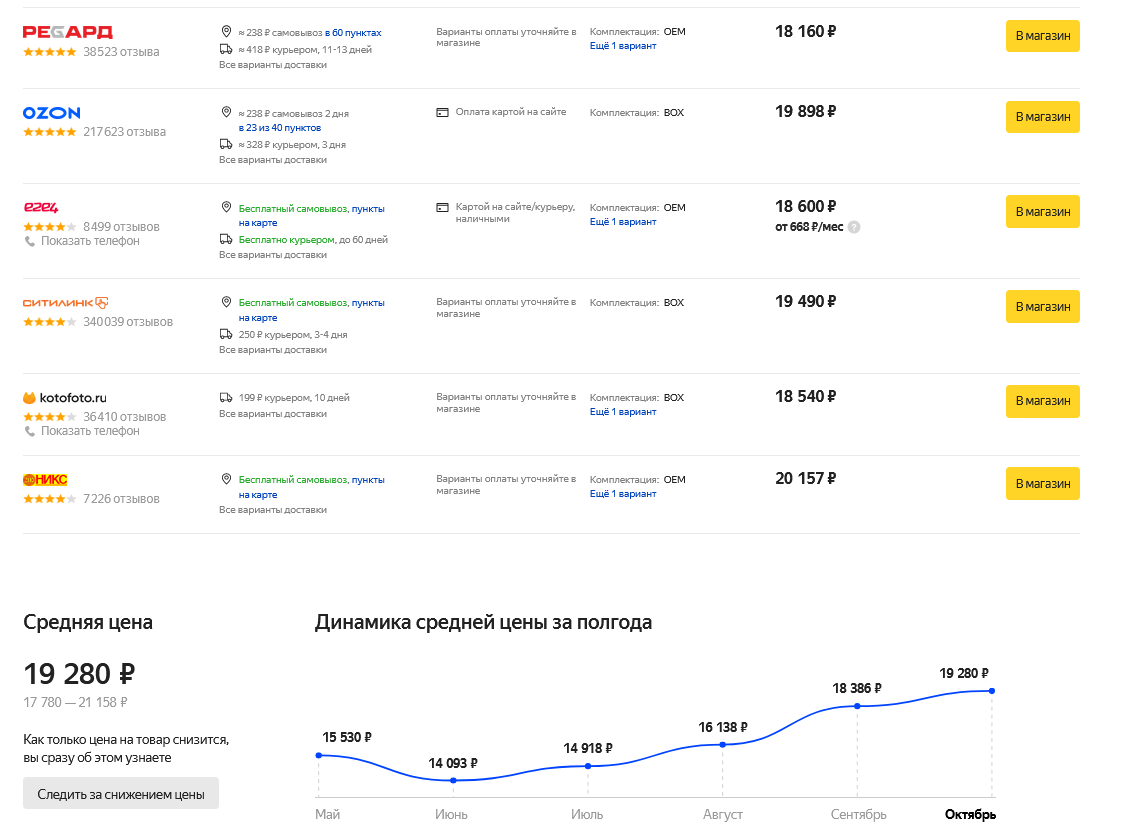Open 'Все варианты доставки' in Ситилинк row
The width and height of the screenshot is (1125, 829).
click(273, 350)
